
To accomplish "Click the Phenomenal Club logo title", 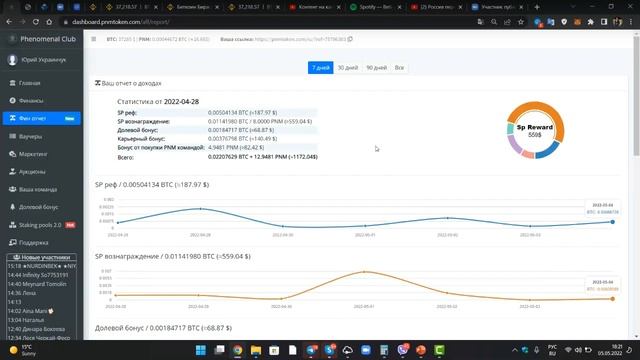I will [48, 39].
